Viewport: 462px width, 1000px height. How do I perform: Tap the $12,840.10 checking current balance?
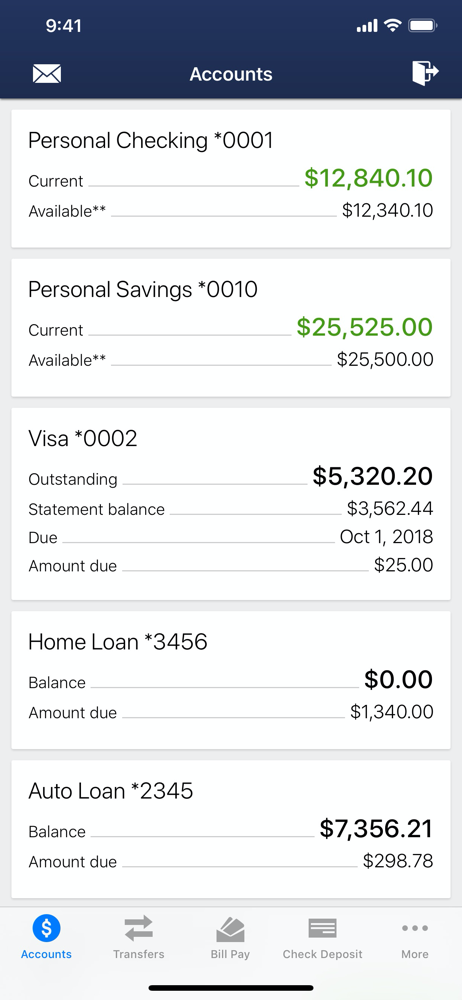[x=368, y=179]
